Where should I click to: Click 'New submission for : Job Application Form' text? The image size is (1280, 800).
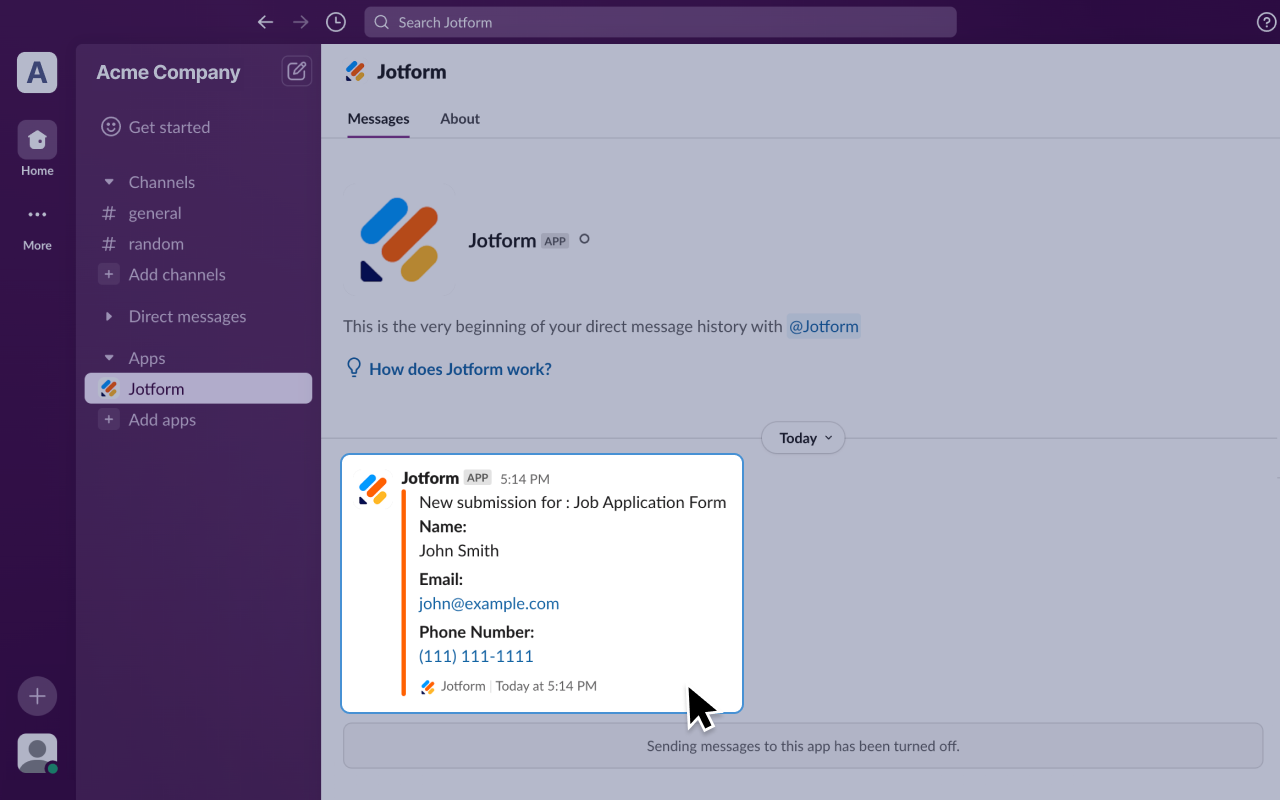(x=573, y=502)
